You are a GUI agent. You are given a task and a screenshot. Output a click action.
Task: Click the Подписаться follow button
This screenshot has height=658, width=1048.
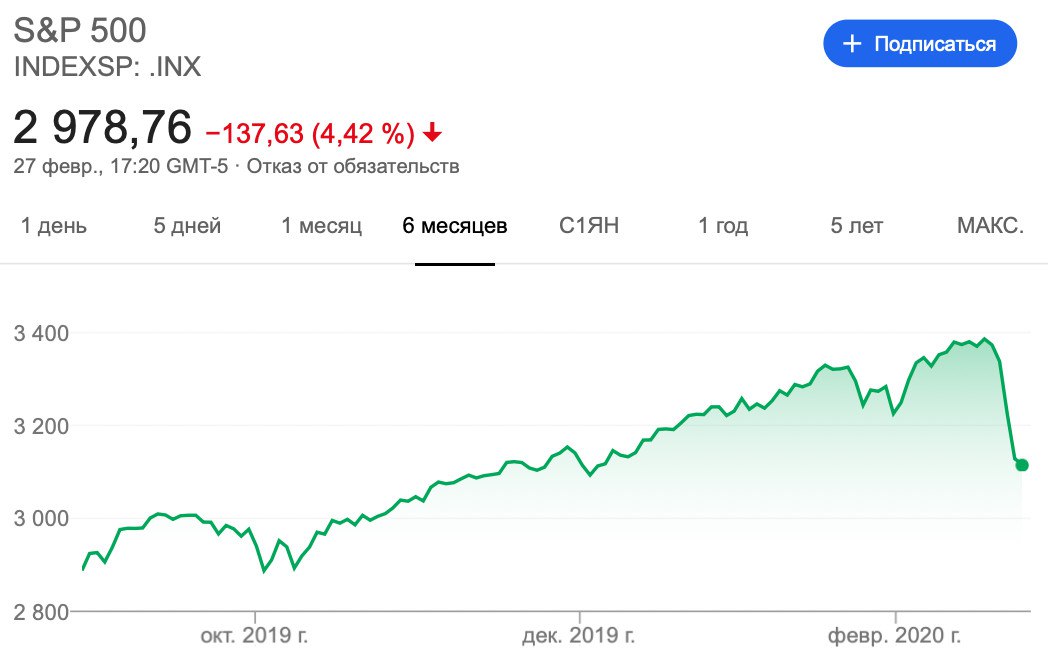coord(919,44)
